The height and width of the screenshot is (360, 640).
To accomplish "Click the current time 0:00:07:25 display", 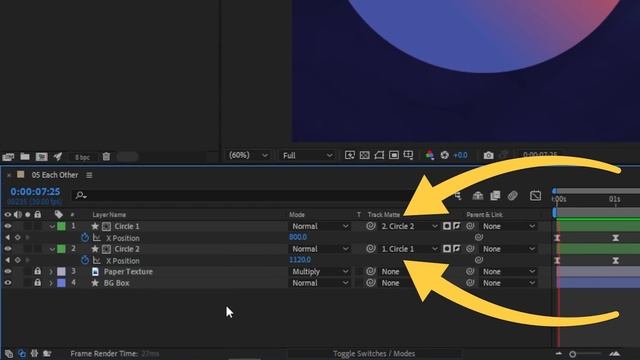I will pos(35,191).
